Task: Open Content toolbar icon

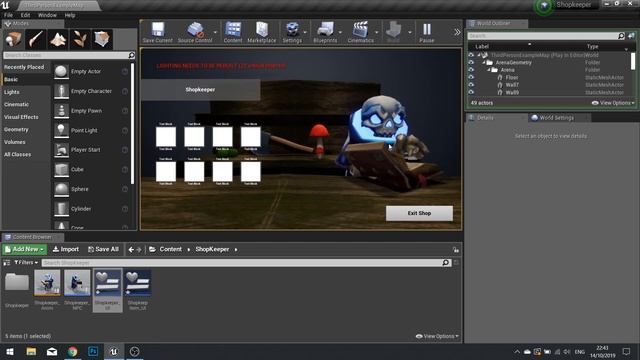Action: [233, 32]
